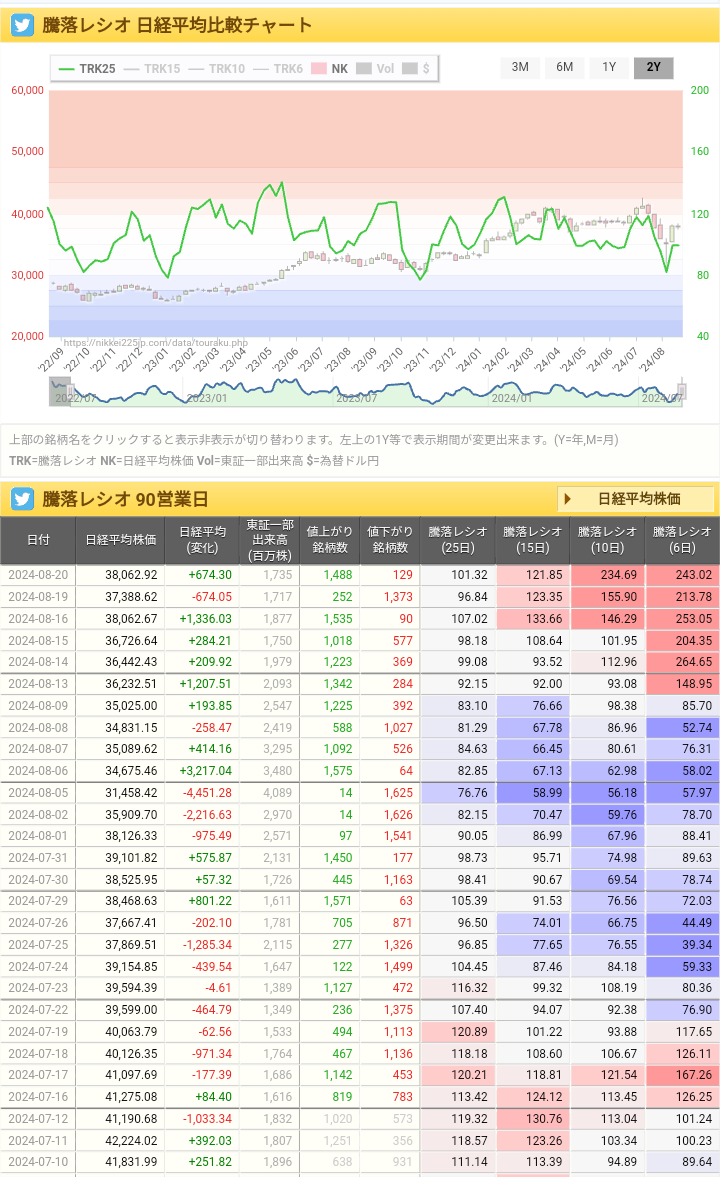Click the right handle of chart navigator

[683, 391]
